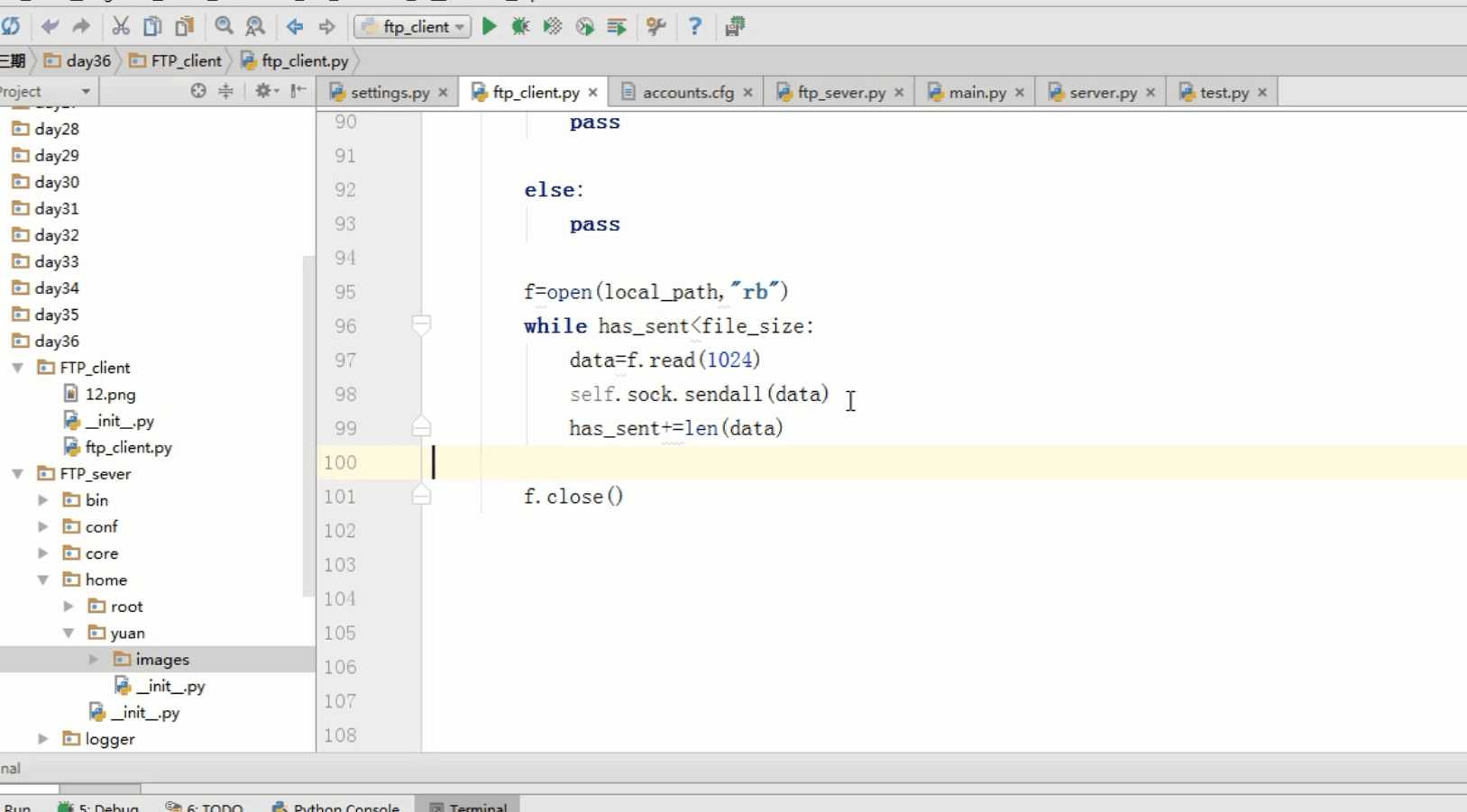Expand the conf folder
The width and height of the screenshot is (1467, 812).
coord(42,526)
